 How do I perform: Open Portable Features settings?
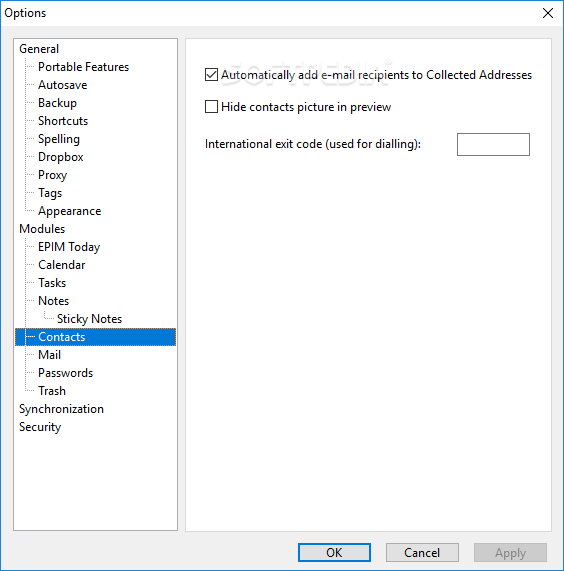click(83, 67)
